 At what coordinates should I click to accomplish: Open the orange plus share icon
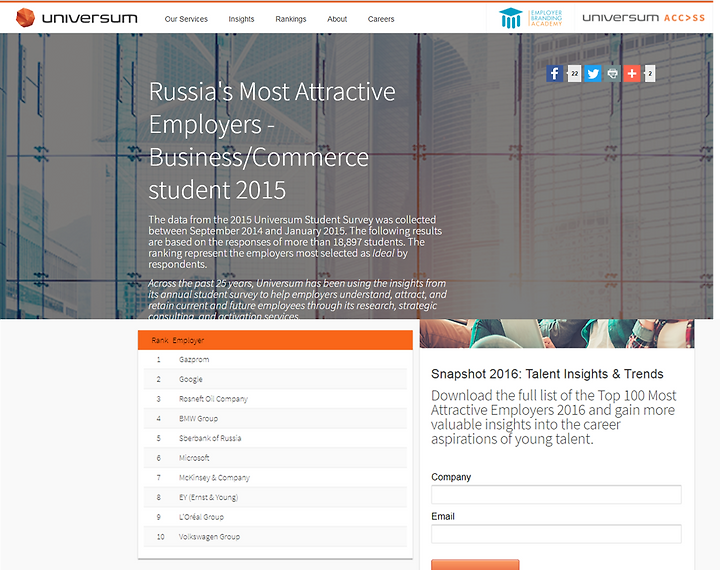point(632,73)
